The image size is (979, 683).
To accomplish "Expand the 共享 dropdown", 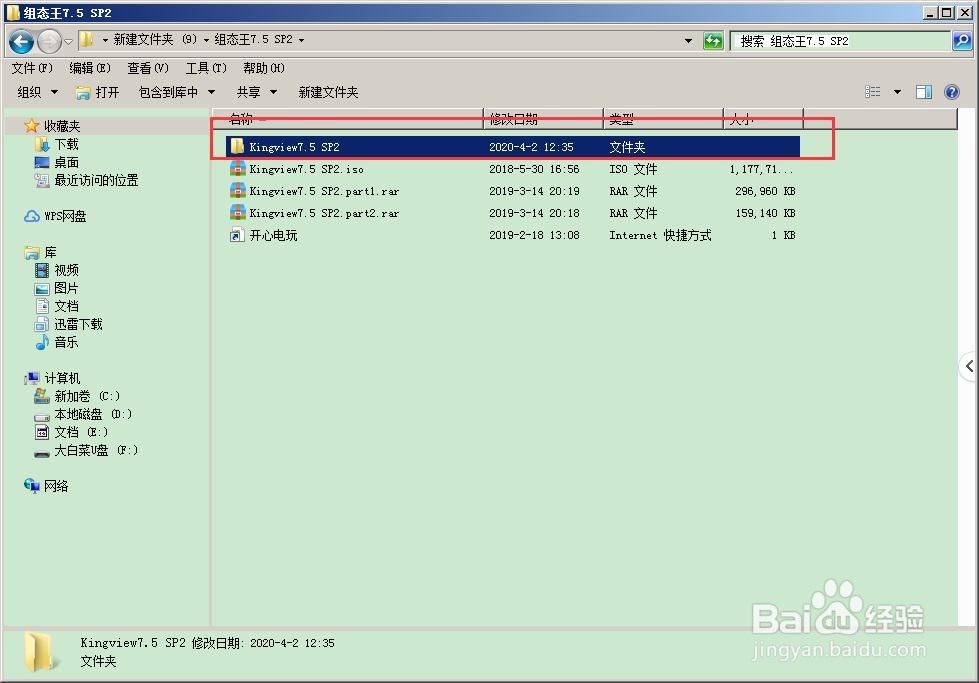I will (257, 92).
